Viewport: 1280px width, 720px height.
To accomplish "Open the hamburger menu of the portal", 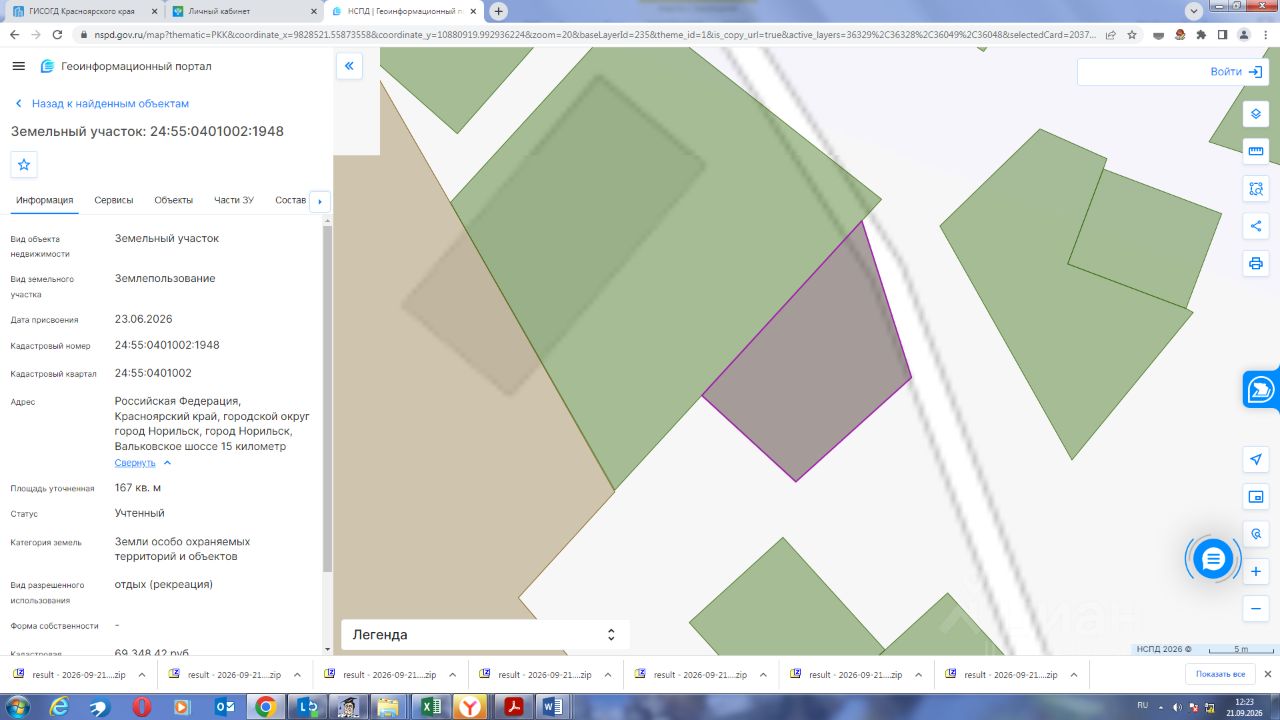I will (18, 66).
